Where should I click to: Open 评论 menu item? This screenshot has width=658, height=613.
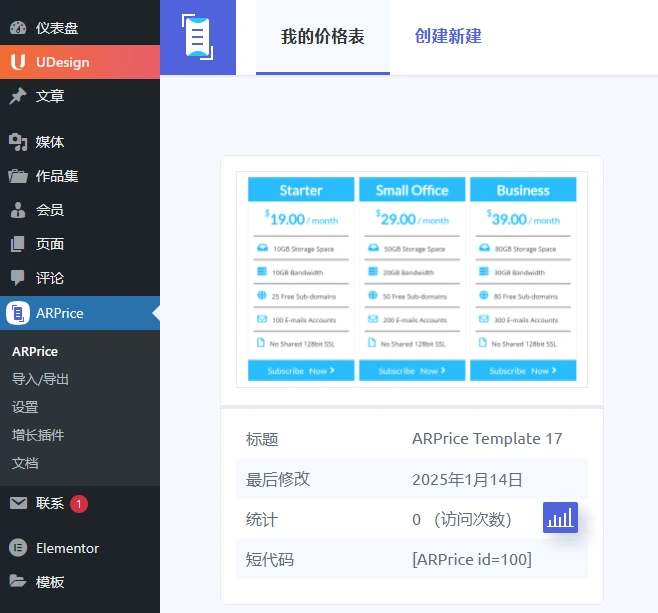(x=80, y=278)
